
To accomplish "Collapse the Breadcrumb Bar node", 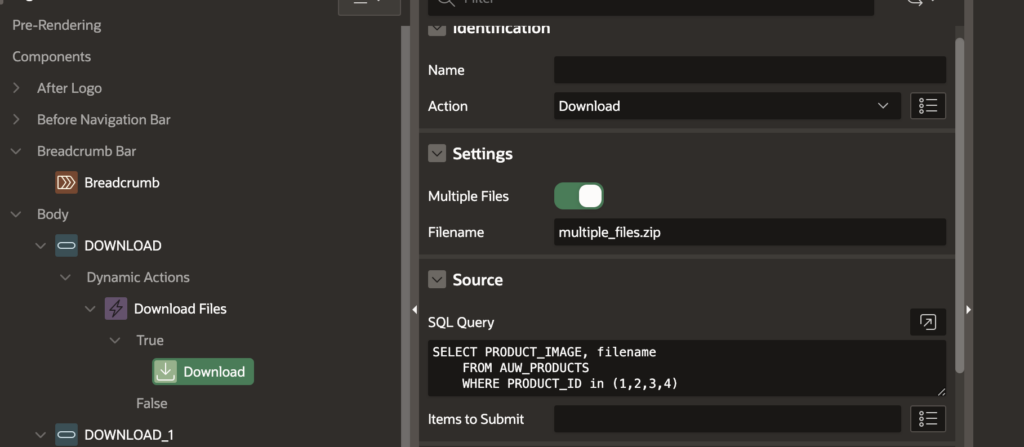I will [x=16, y=151].
